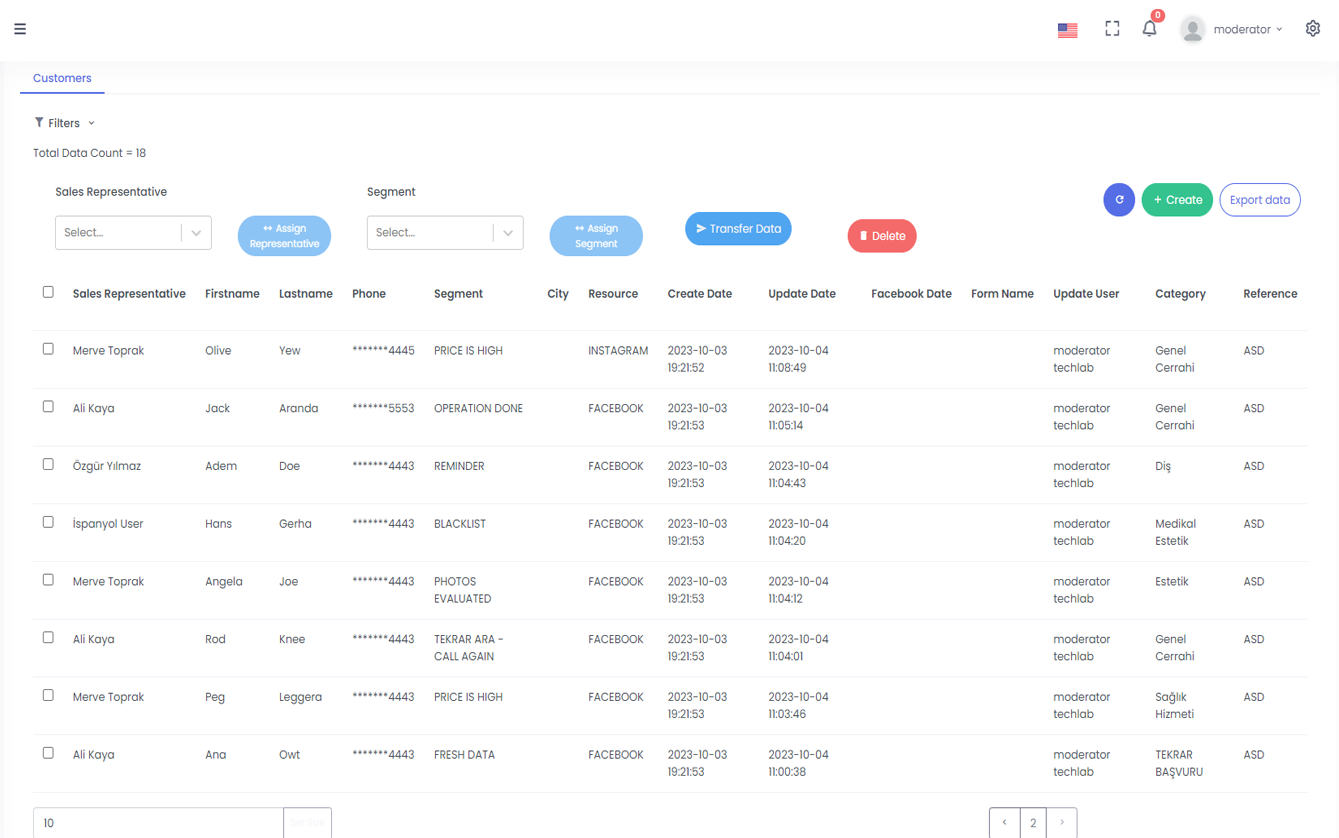The width and height of the screenshot is (1339, 838).
Task: Select the Angela Joe row checkbox
Action: pos(48,580)
